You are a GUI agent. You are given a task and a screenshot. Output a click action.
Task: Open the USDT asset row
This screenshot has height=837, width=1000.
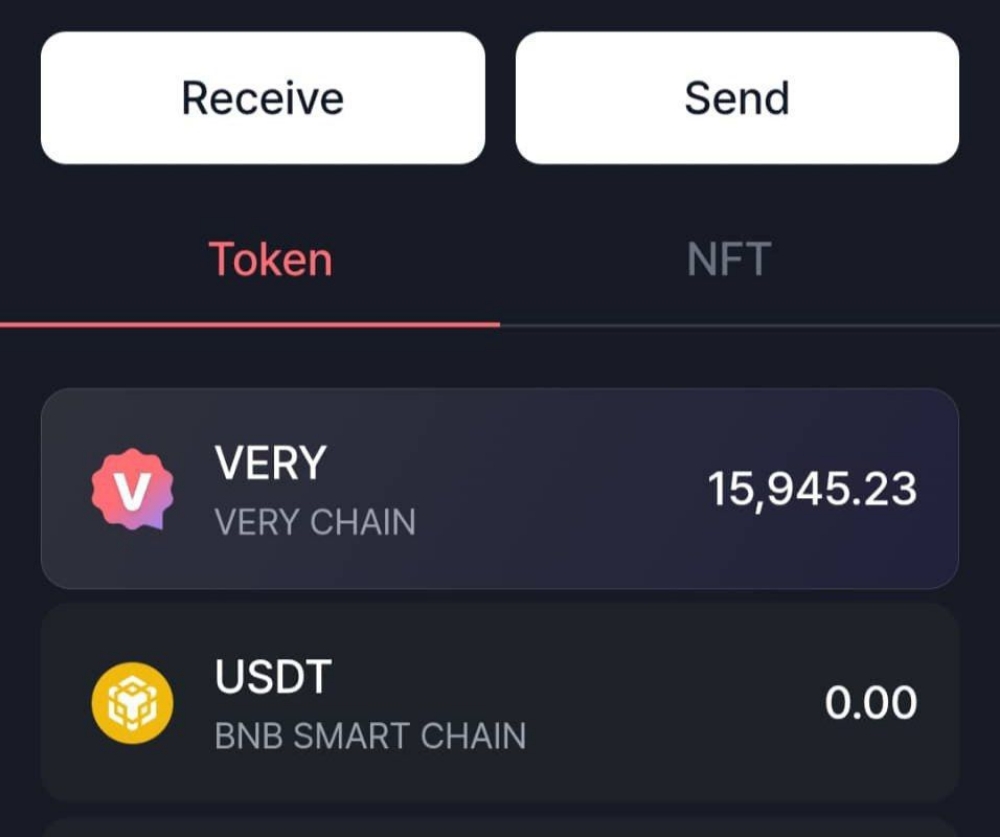click(x=500, y=702)
